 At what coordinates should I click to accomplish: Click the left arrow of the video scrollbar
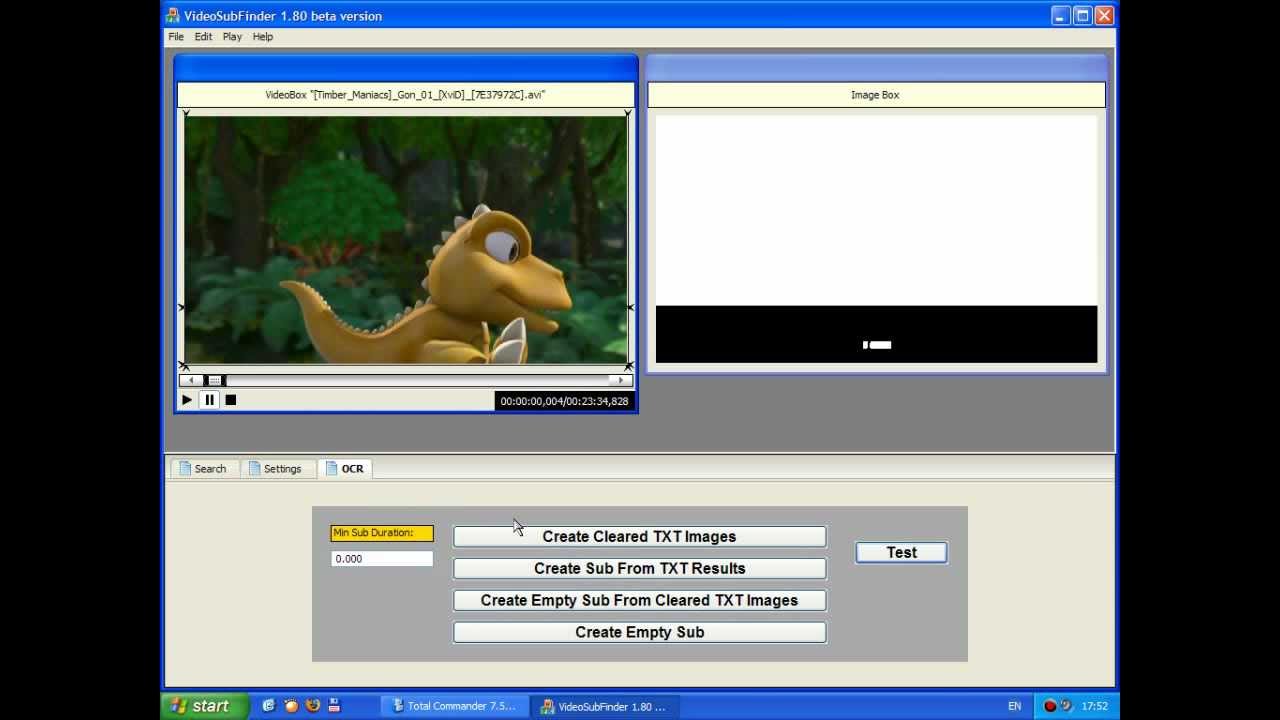click(191, 380)
